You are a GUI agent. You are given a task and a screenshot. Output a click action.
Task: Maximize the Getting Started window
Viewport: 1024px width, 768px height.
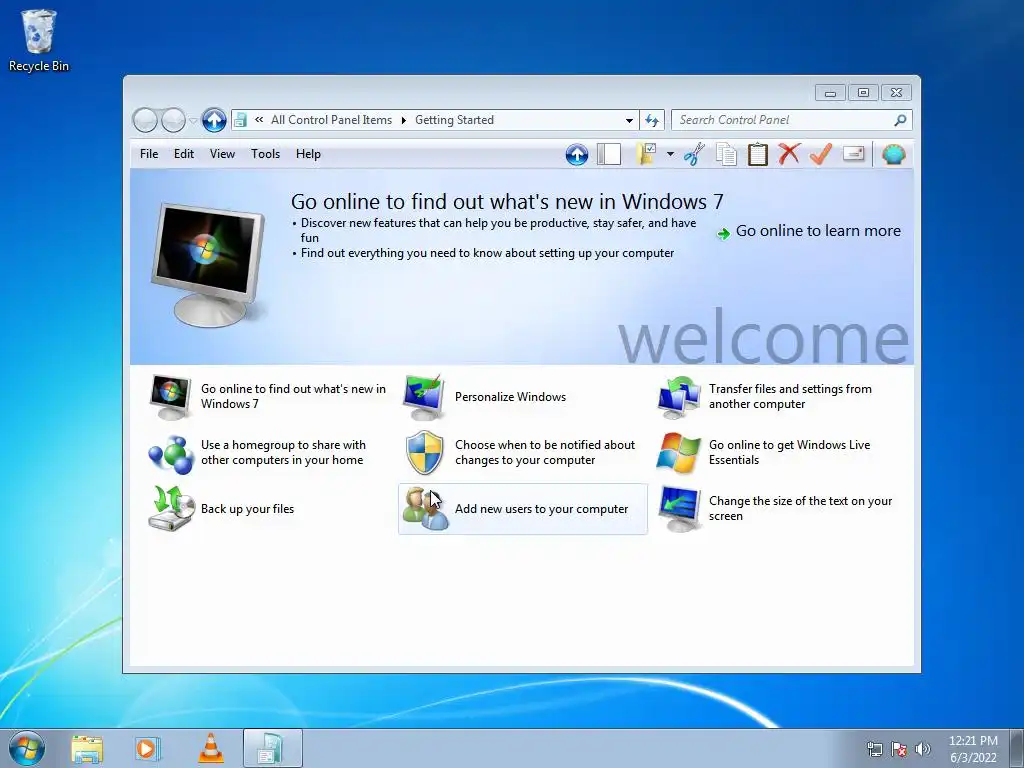click(863, 93)
